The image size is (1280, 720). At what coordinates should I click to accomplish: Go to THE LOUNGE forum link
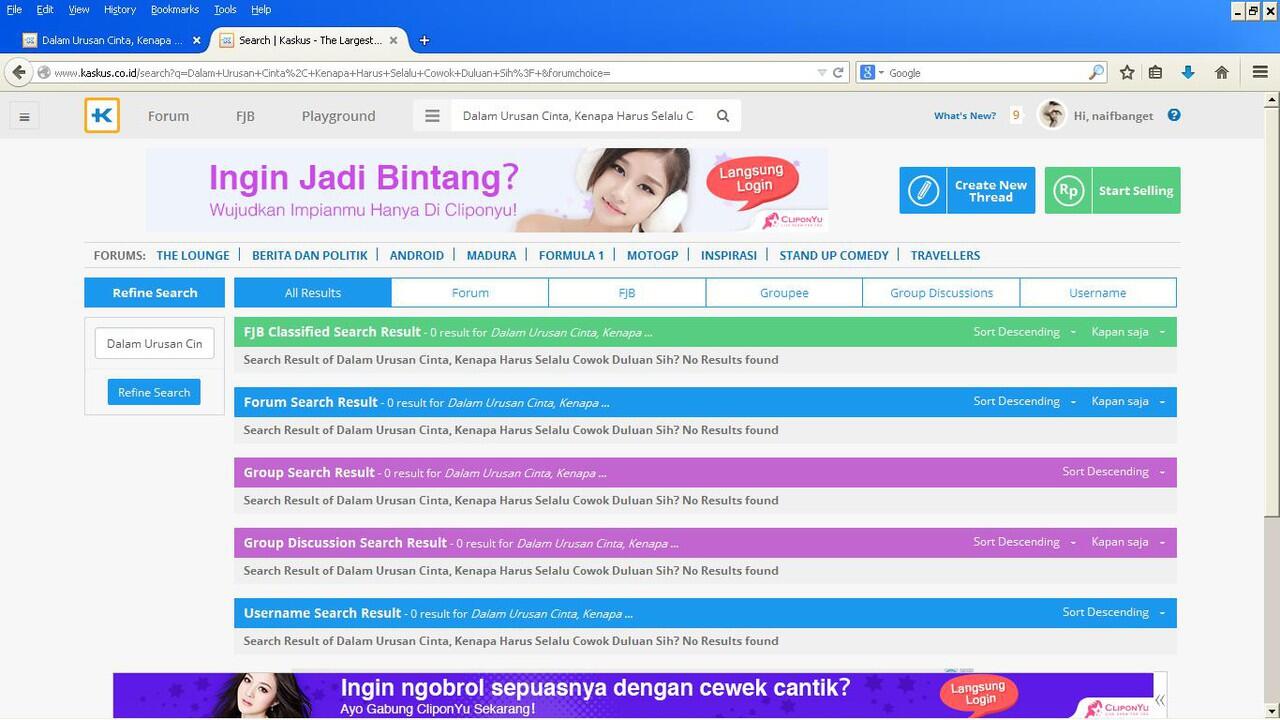pyautogui.click(x=193, y=255)
